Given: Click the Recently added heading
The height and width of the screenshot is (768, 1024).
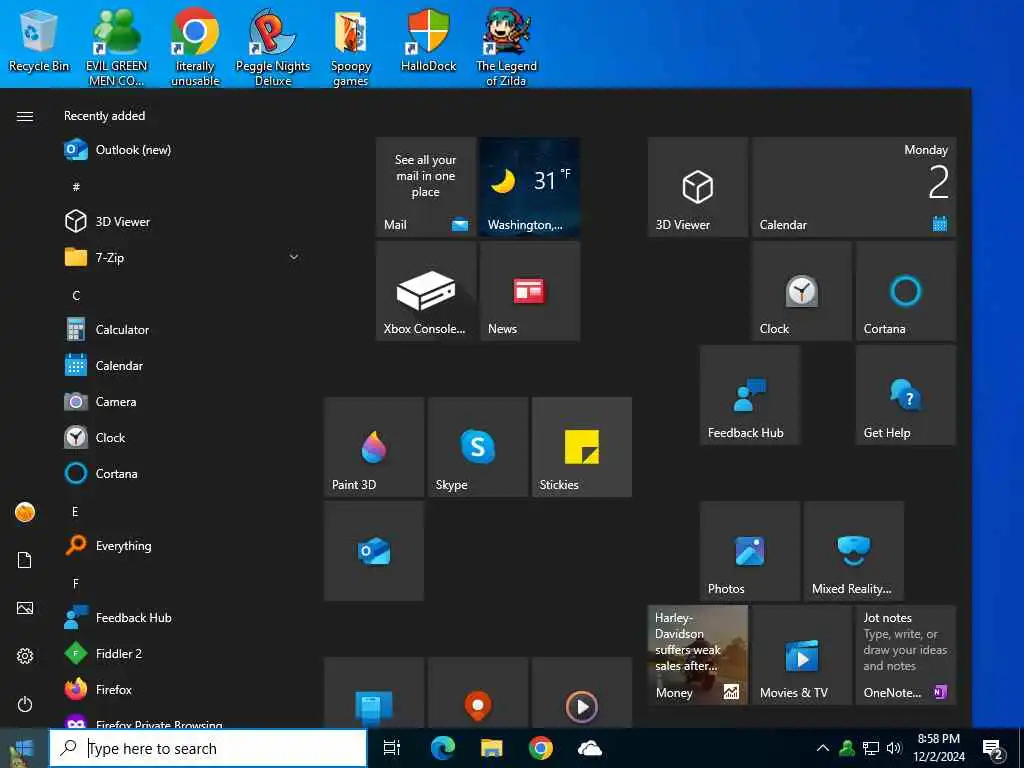Looking at the screenshot, I should (x=104, y=116).
